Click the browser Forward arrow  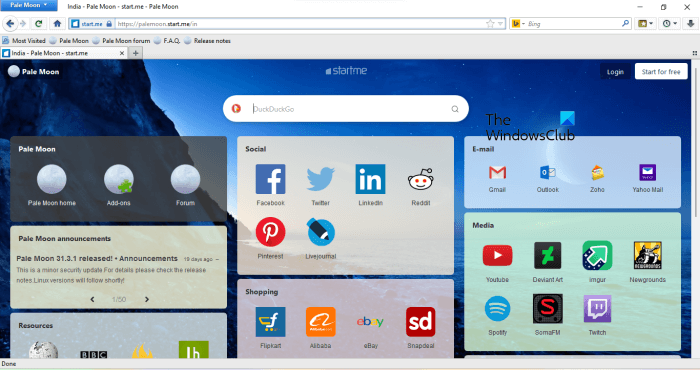23,24
